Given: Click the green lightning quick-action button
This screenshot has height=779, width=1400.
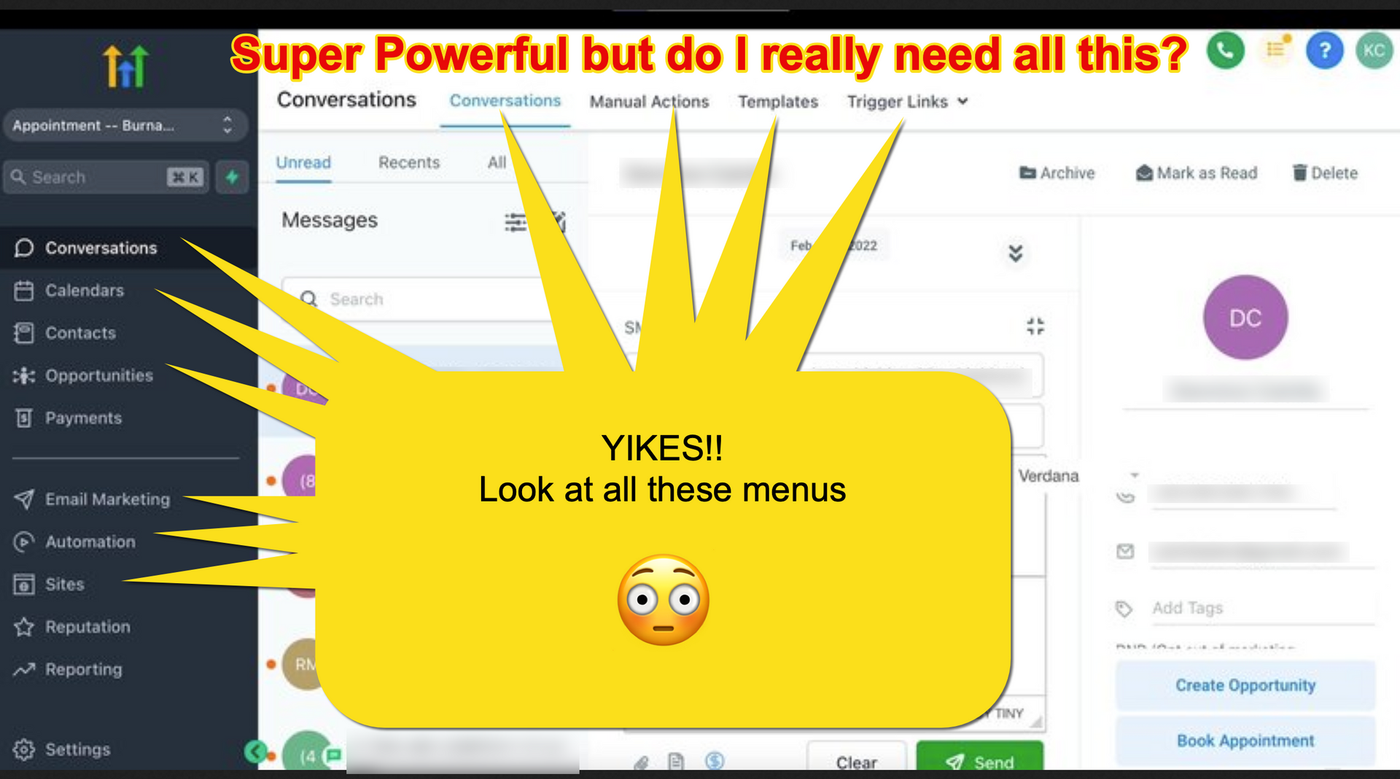Looking at the screenshot, I should pos(232,177).
